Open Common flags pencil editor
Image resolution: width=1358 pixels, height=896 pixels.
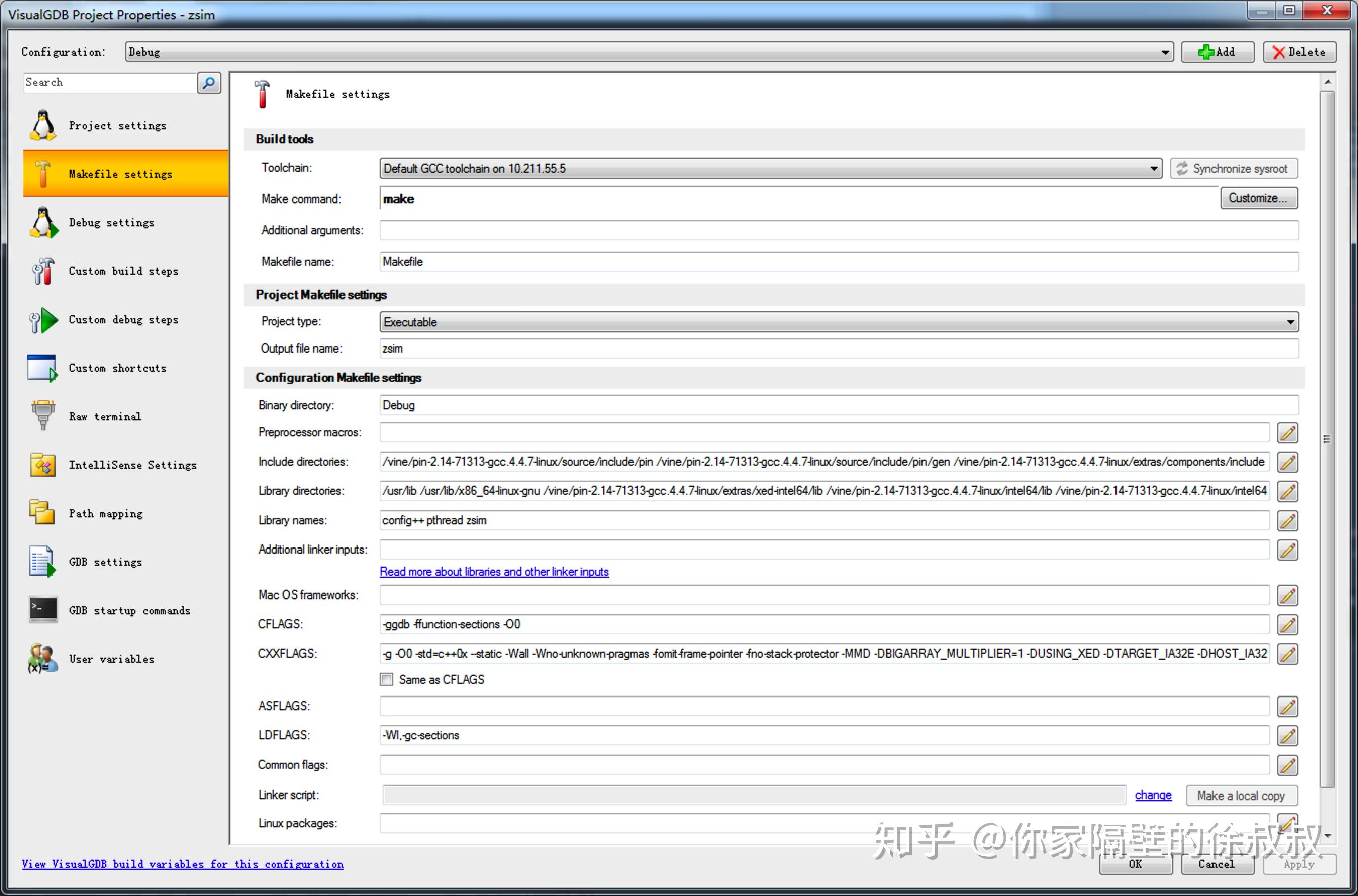1287,765
